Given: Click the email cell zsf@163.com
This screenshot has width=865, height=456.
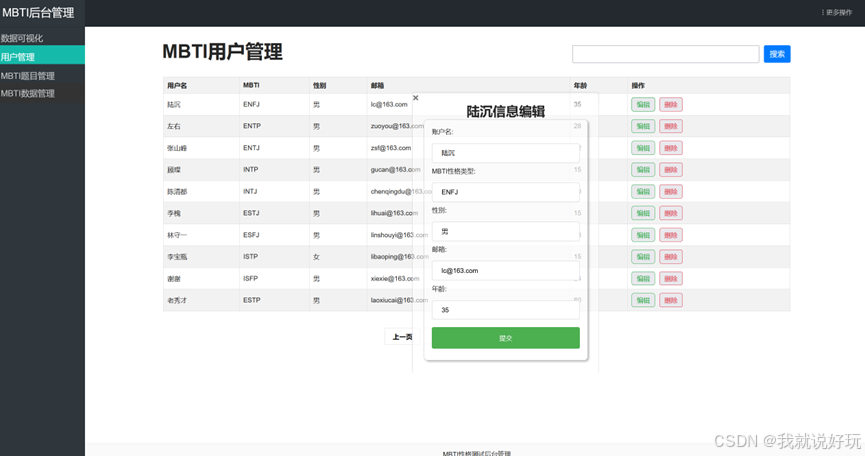Looking at the screenshot, I should [391, 148].
